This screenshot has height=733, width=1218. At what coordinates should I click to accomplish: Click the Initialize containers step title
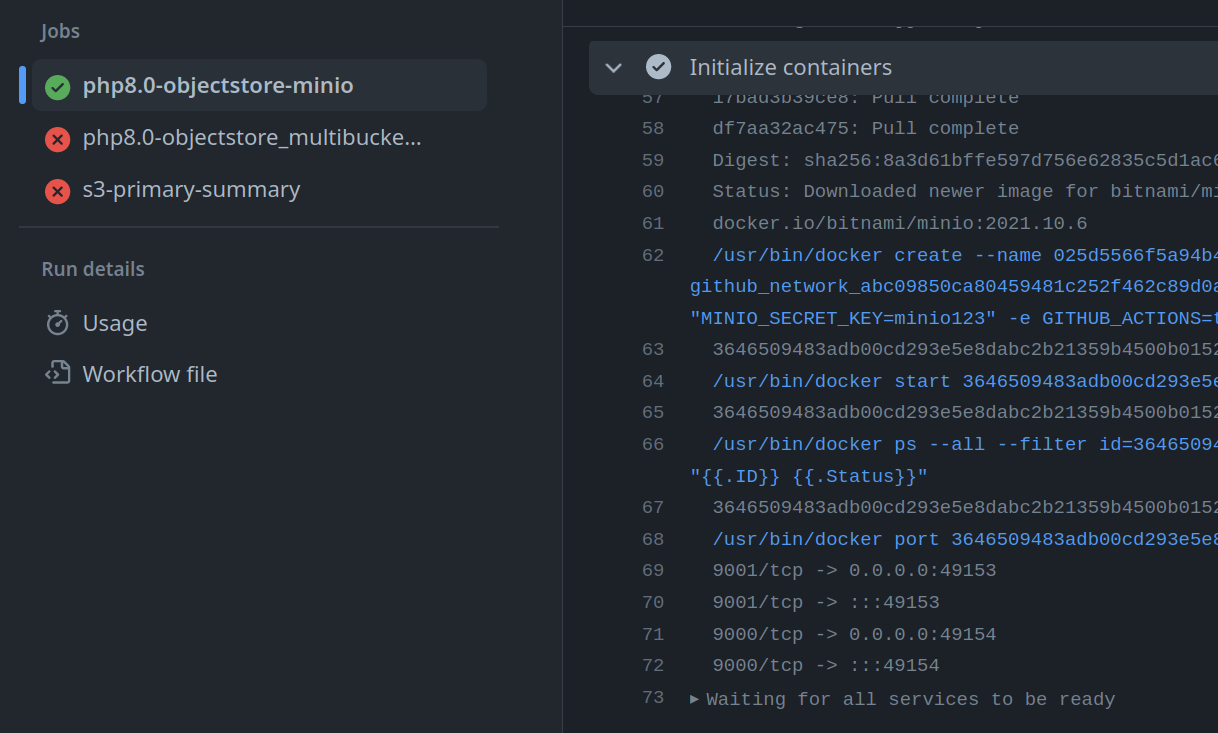(x=790, y=68)
